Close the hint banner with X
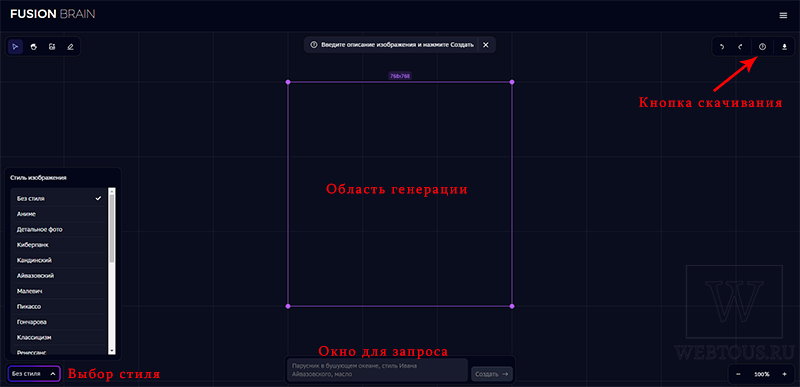 [486, 45]
